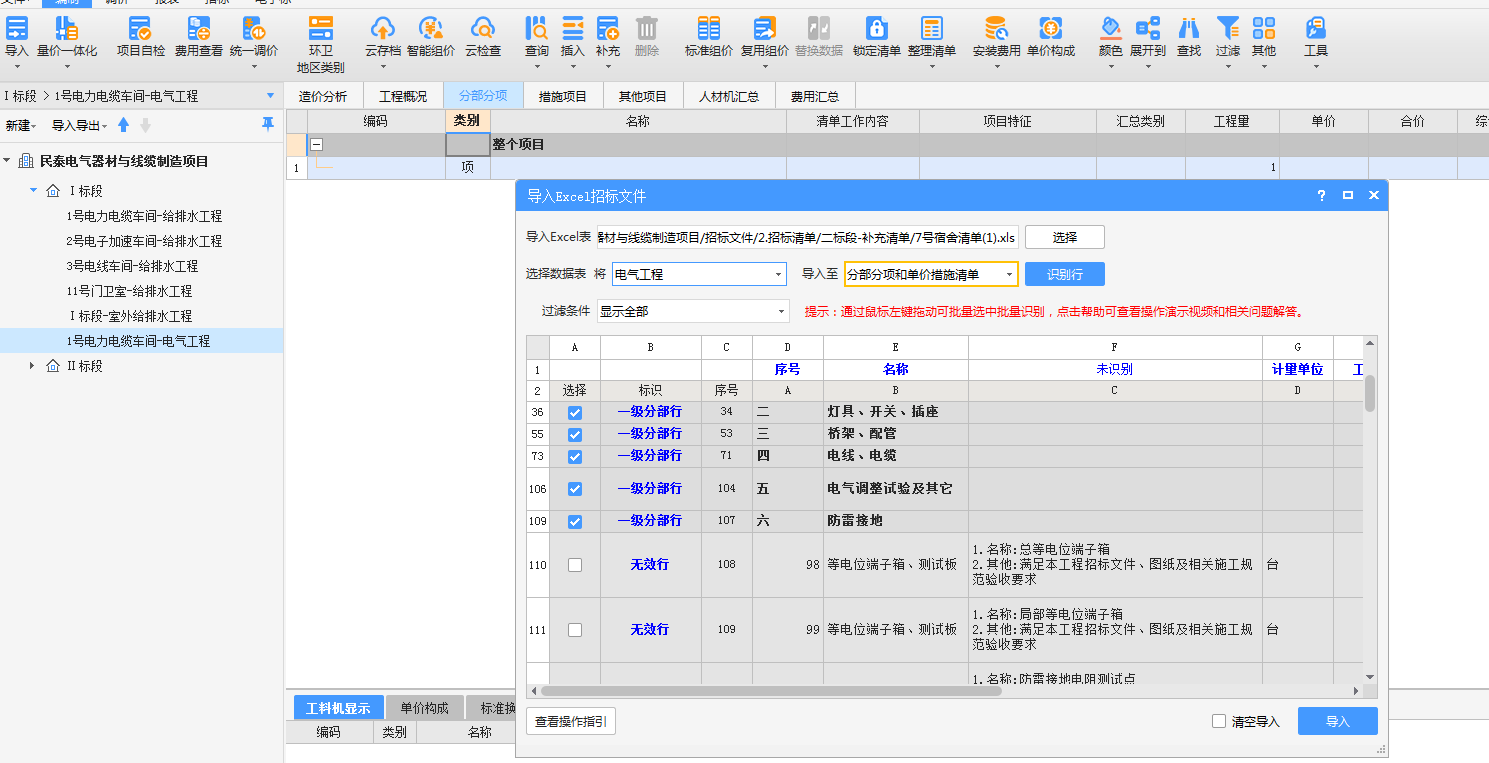Switch to the 工程概况 tab
The width and height of the screenshot is (1489, 763).
403,96
